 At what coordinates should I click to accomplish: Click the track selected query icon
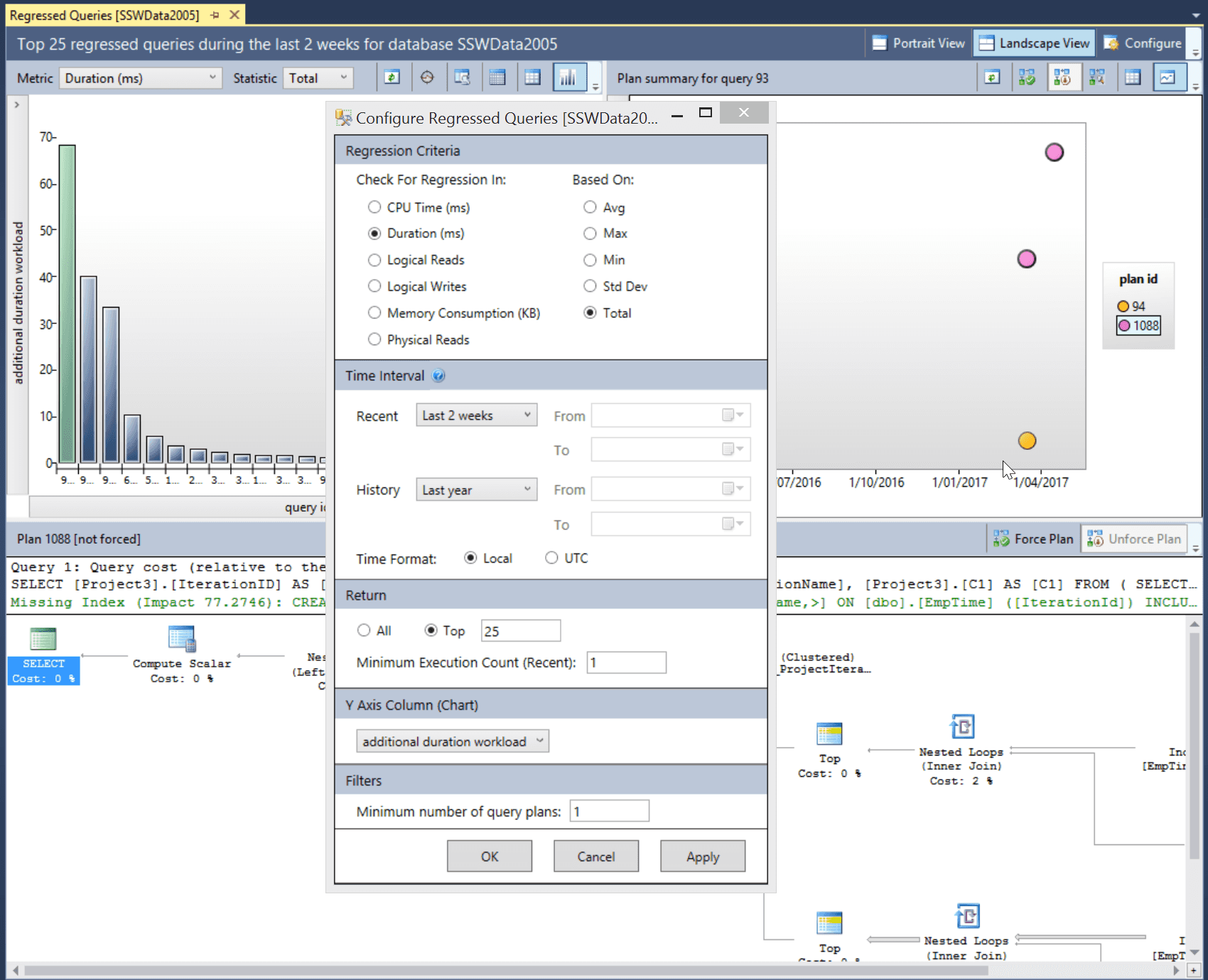[x=427, y=77]
